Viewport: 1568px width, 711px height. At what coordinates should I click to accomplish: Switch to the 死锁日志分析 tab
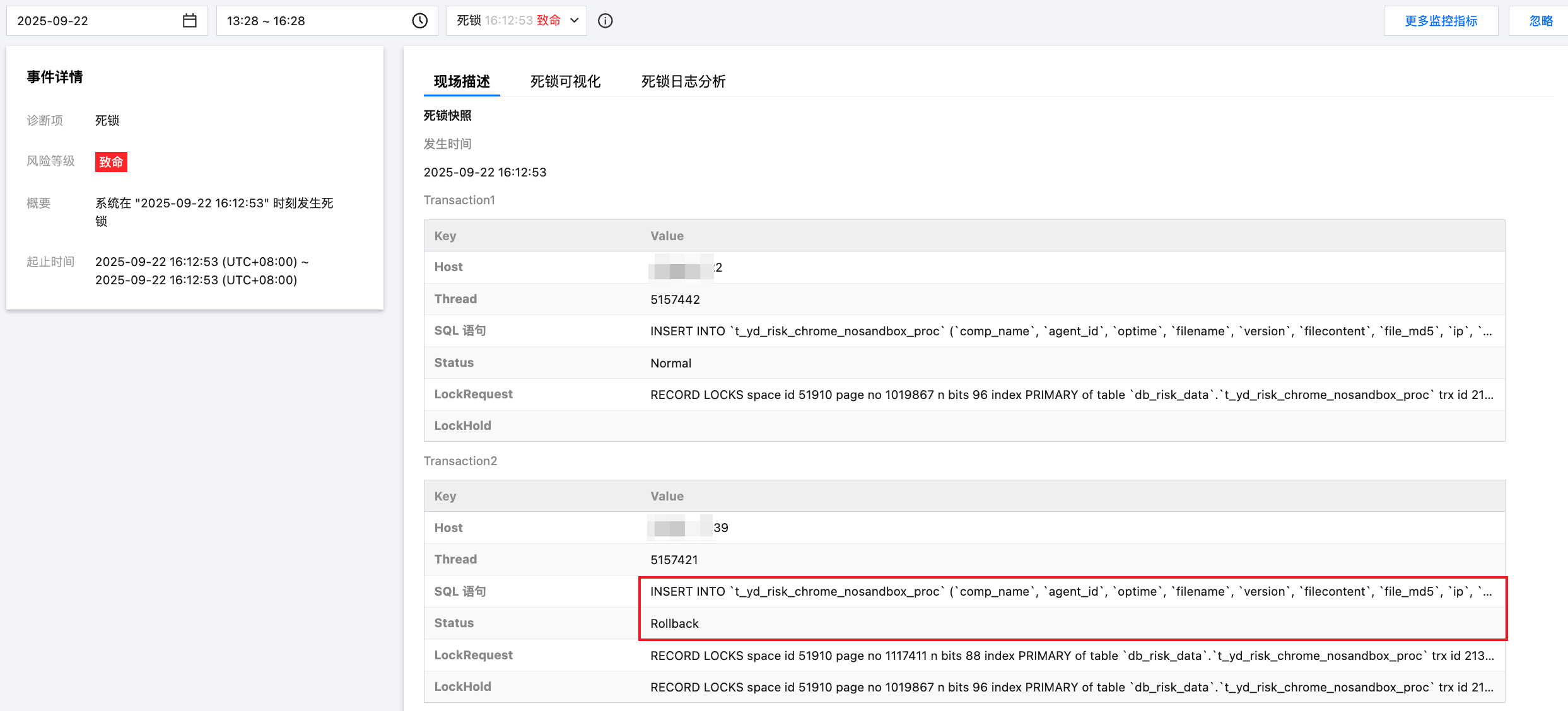[x=683, y=81]
